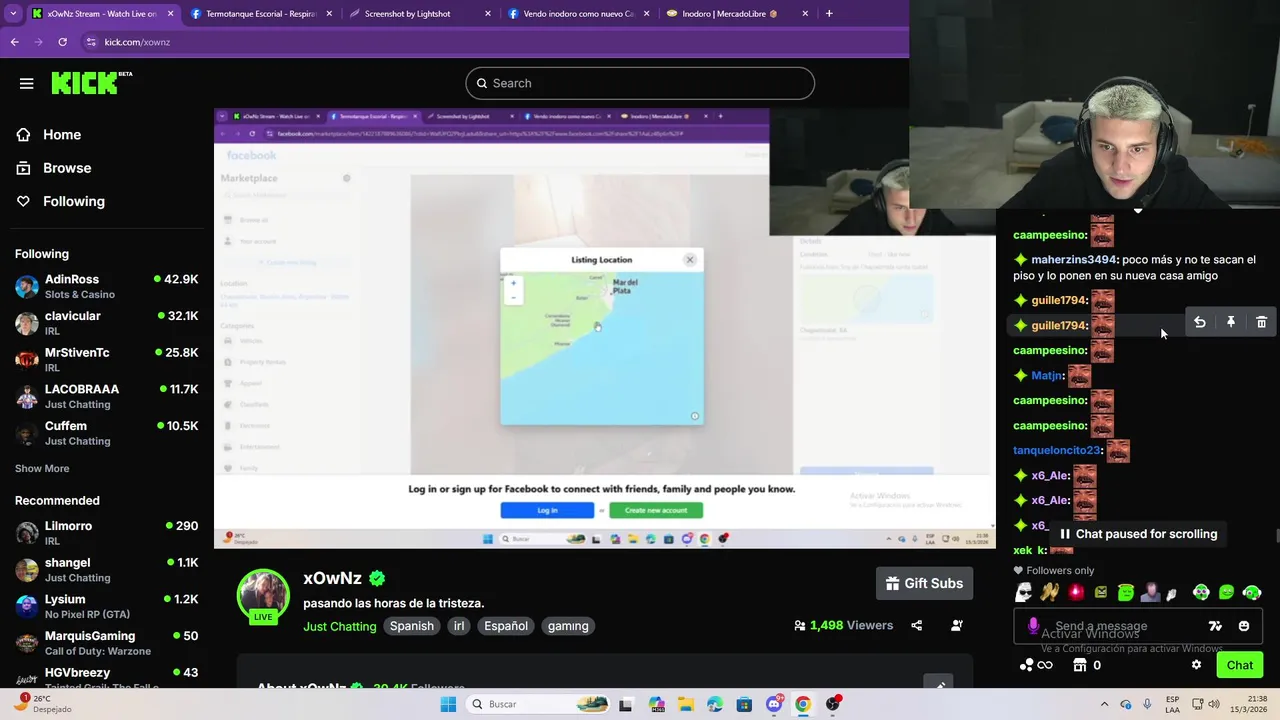Open chat settings gear

1196,665
